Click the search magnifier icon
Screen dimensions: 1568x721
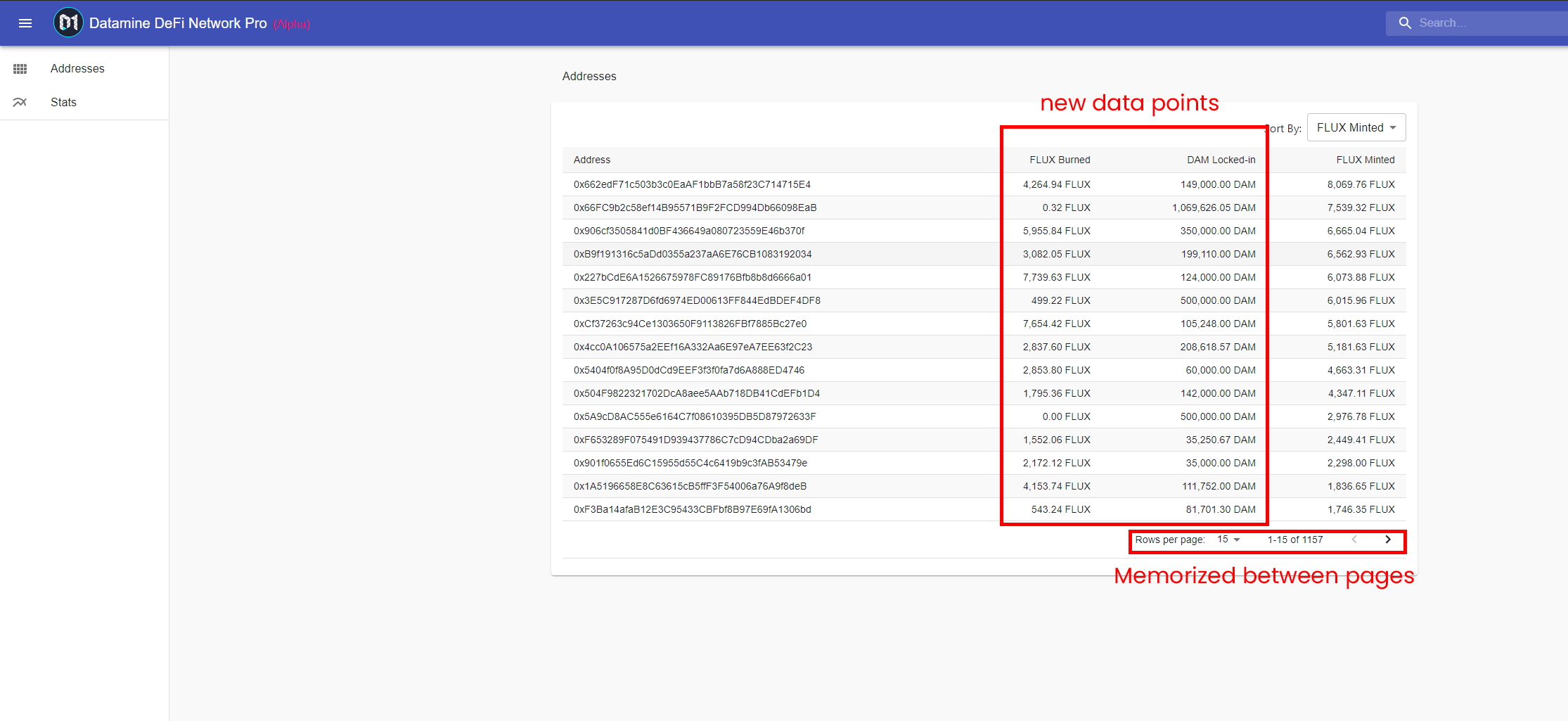click(x=1405, y=23)
